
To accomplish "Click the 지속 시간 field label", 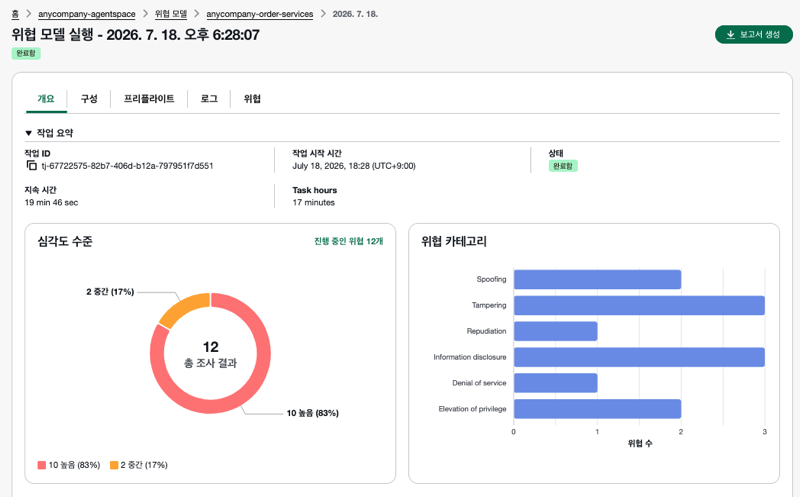I will click(x=40, y=190).
